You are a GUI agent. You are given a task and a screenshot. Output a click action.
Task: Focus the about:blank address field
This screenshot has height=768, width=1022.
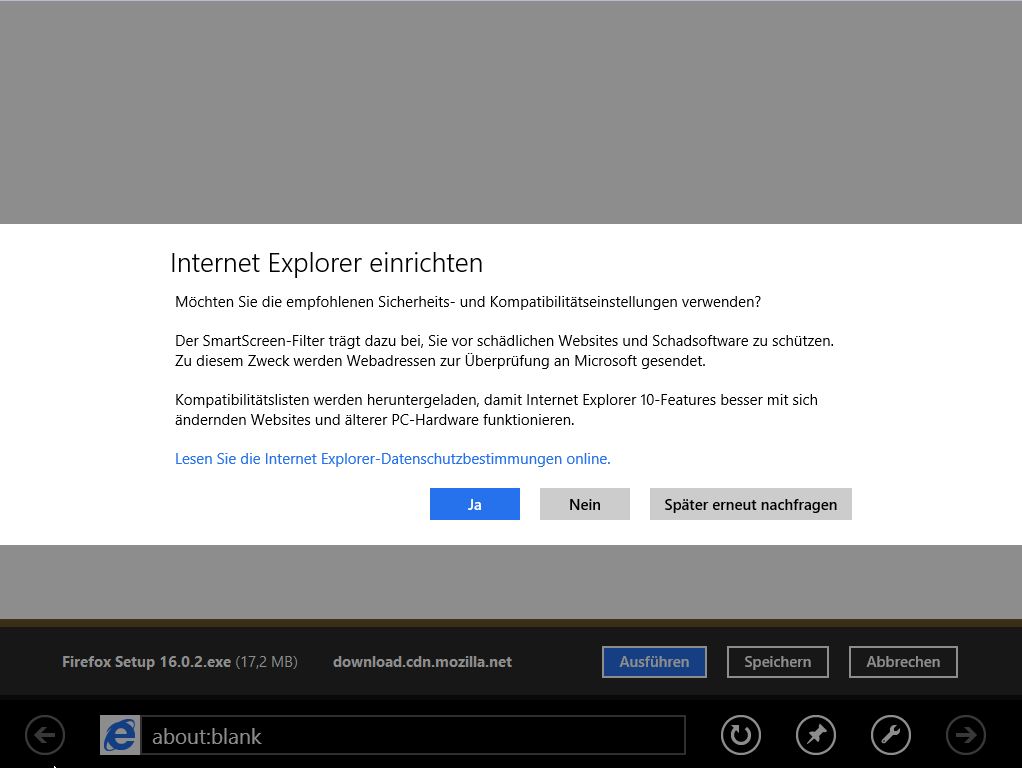click(x=412, y=736)
